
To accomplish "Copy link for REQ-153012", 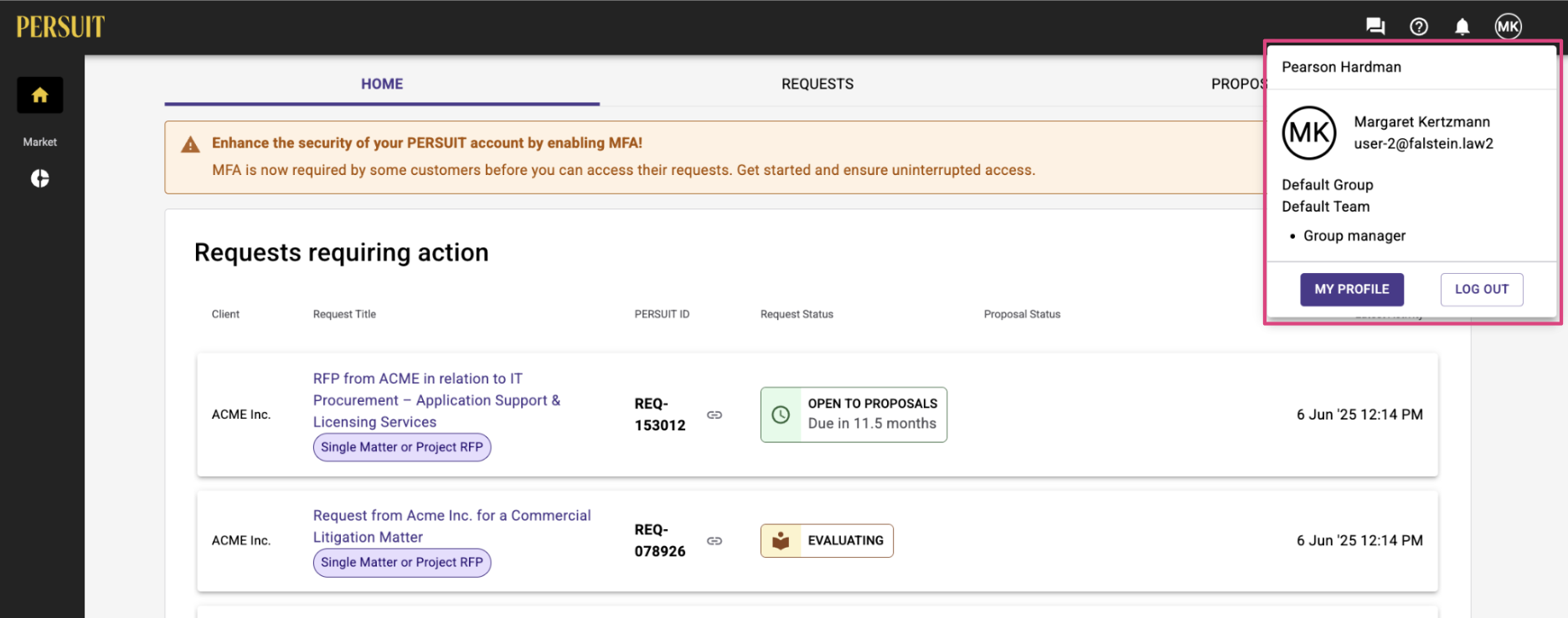I will pos(714,415).
